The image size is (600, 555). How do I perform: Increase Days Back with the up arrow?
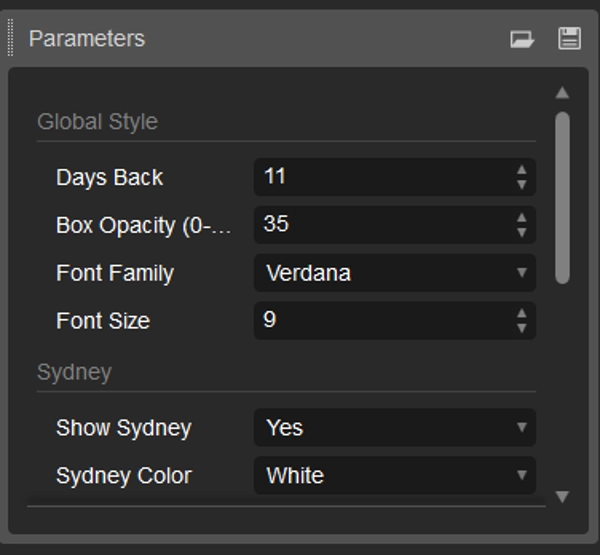[x=522, y=171]
